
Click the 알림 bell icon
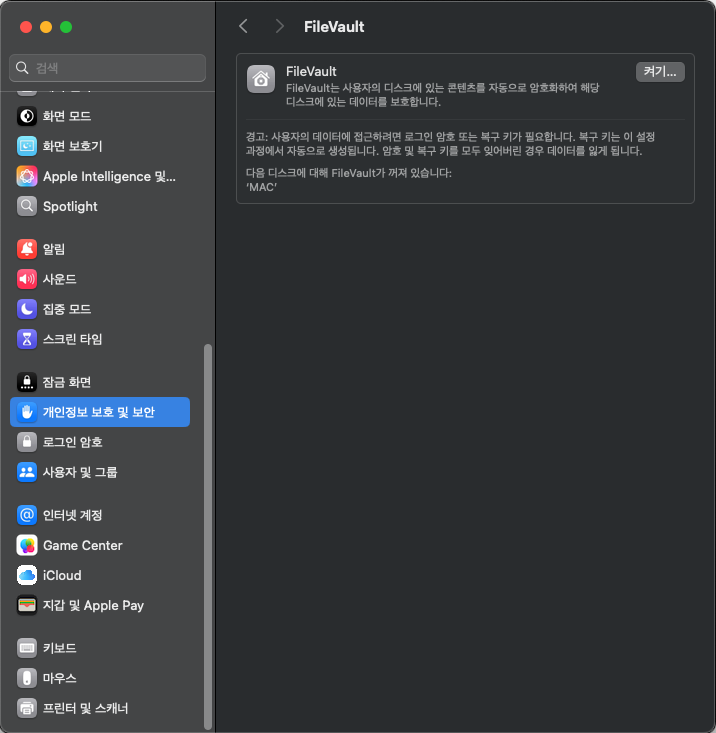coord(27,249)
